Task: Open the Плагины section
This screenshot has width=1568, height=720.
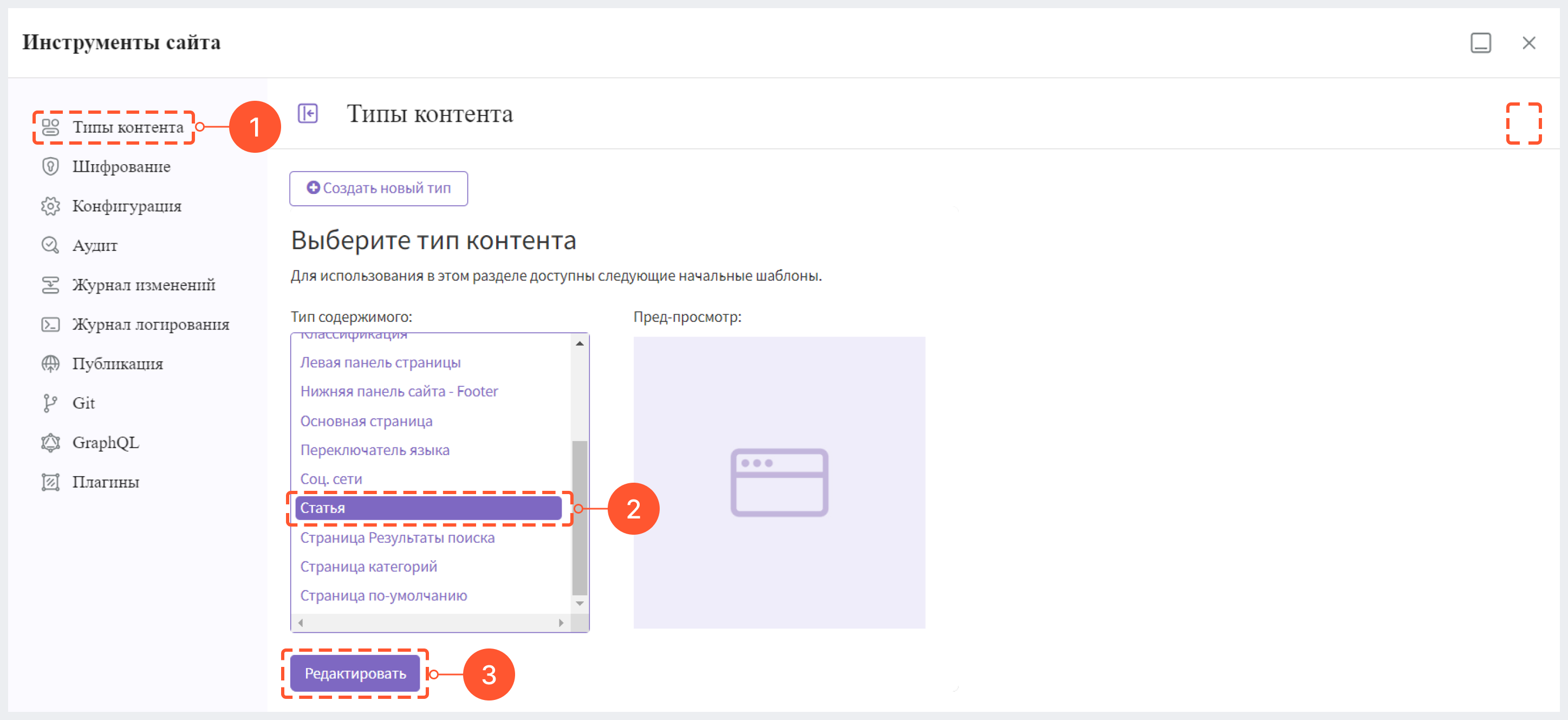Action: [106, 482]
